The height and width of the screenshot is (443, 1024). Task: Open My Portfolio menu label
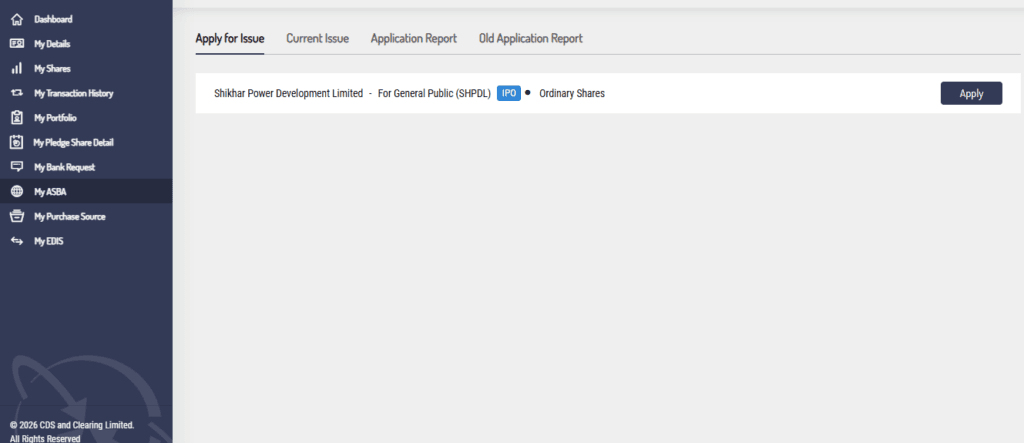(x=56, y=118)
